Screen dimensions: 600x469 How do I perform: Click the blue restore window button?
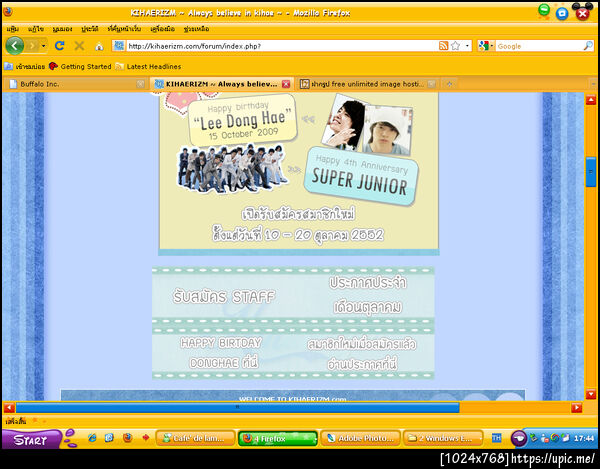pos(562,14)
